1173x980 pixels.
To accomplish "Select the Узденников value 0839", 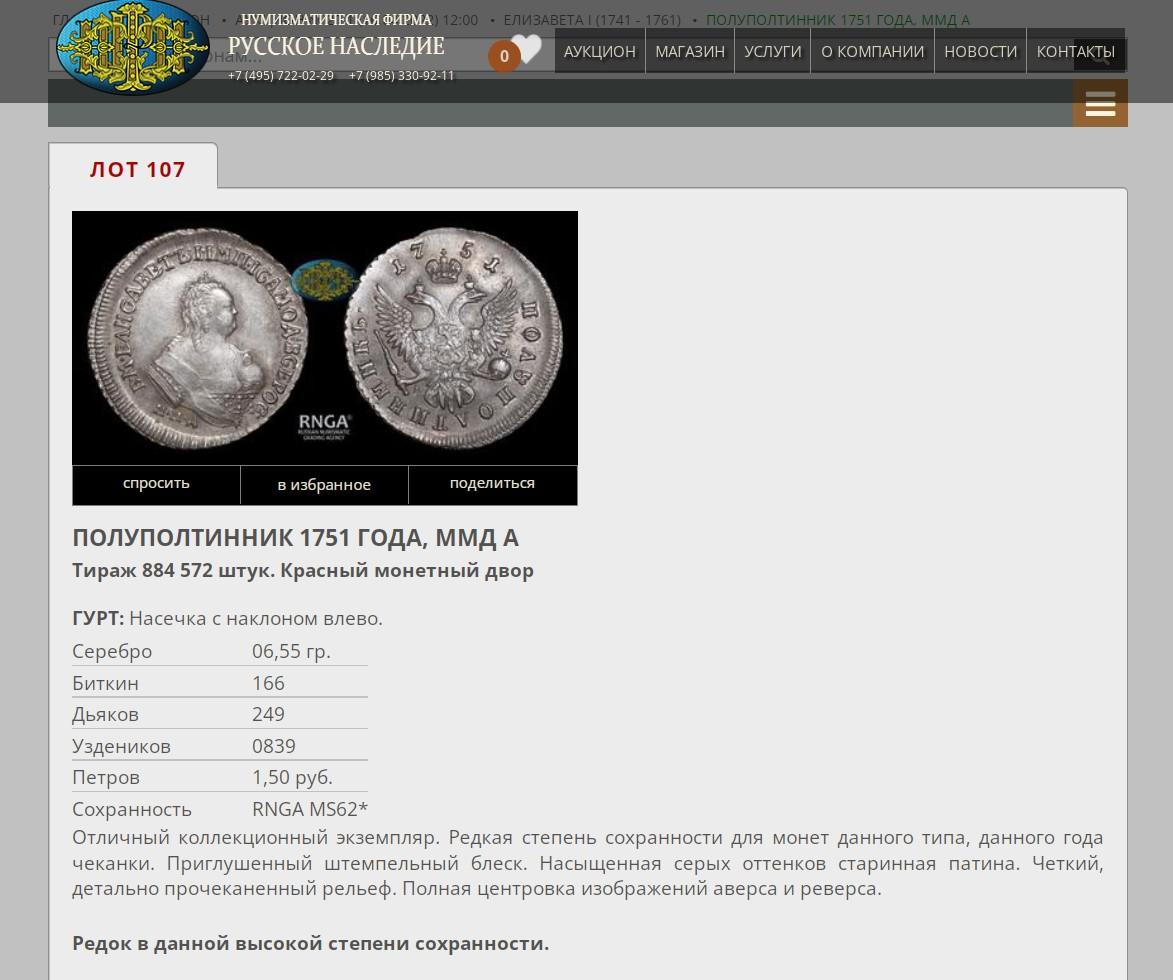I will (274, 746).
